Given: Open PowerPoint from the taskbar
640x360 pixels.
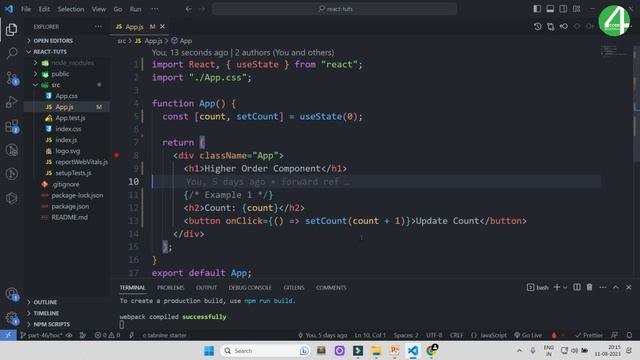Looking at the screenshot, I should pos(394,351).
